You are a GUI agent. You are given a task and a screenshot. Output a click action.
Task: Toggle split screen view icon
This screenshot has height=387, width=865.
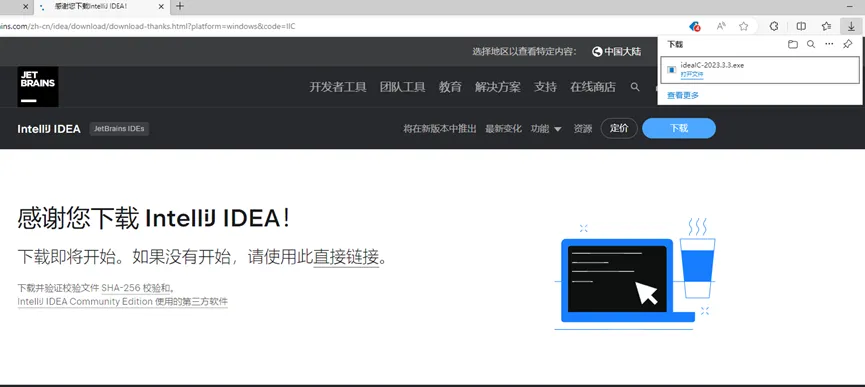[801, 26]
